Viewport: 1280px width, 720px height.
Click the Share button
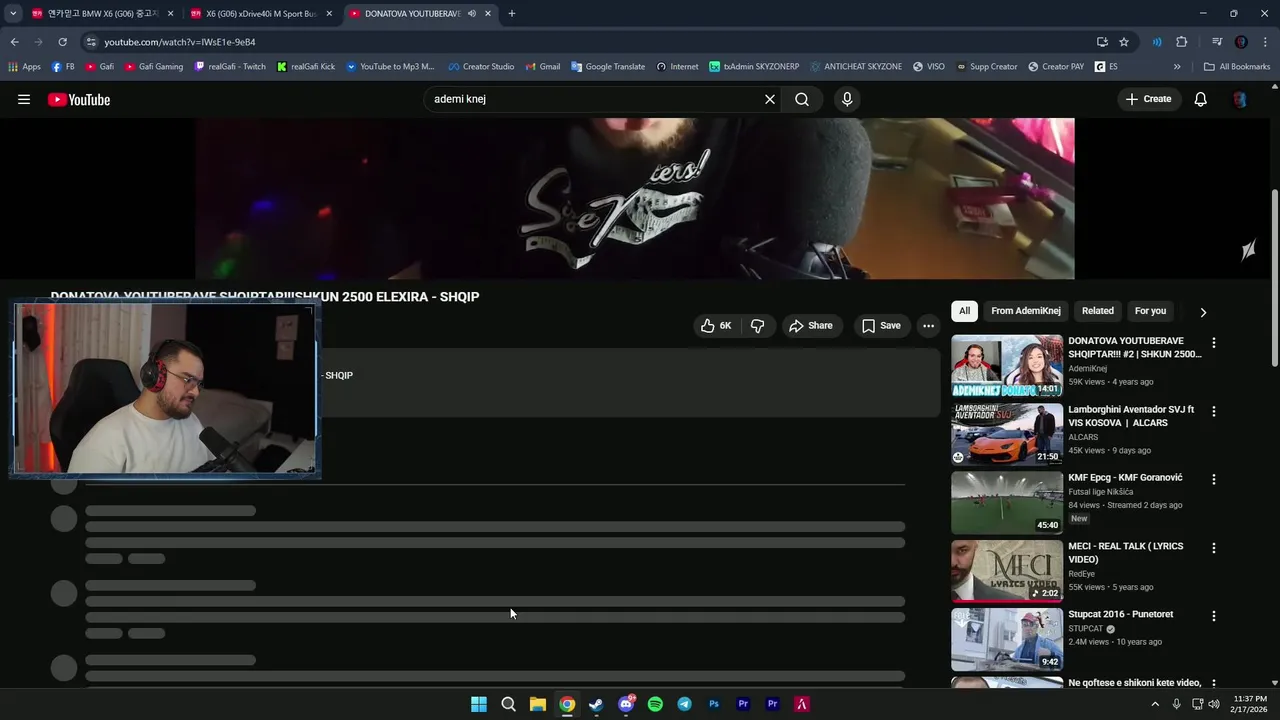(810, 325)
